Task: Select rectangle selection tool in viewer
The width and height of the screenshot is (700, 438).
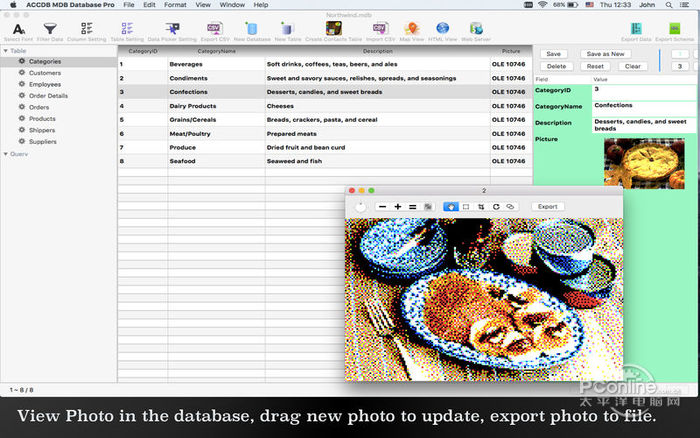Action: point(466,207)
